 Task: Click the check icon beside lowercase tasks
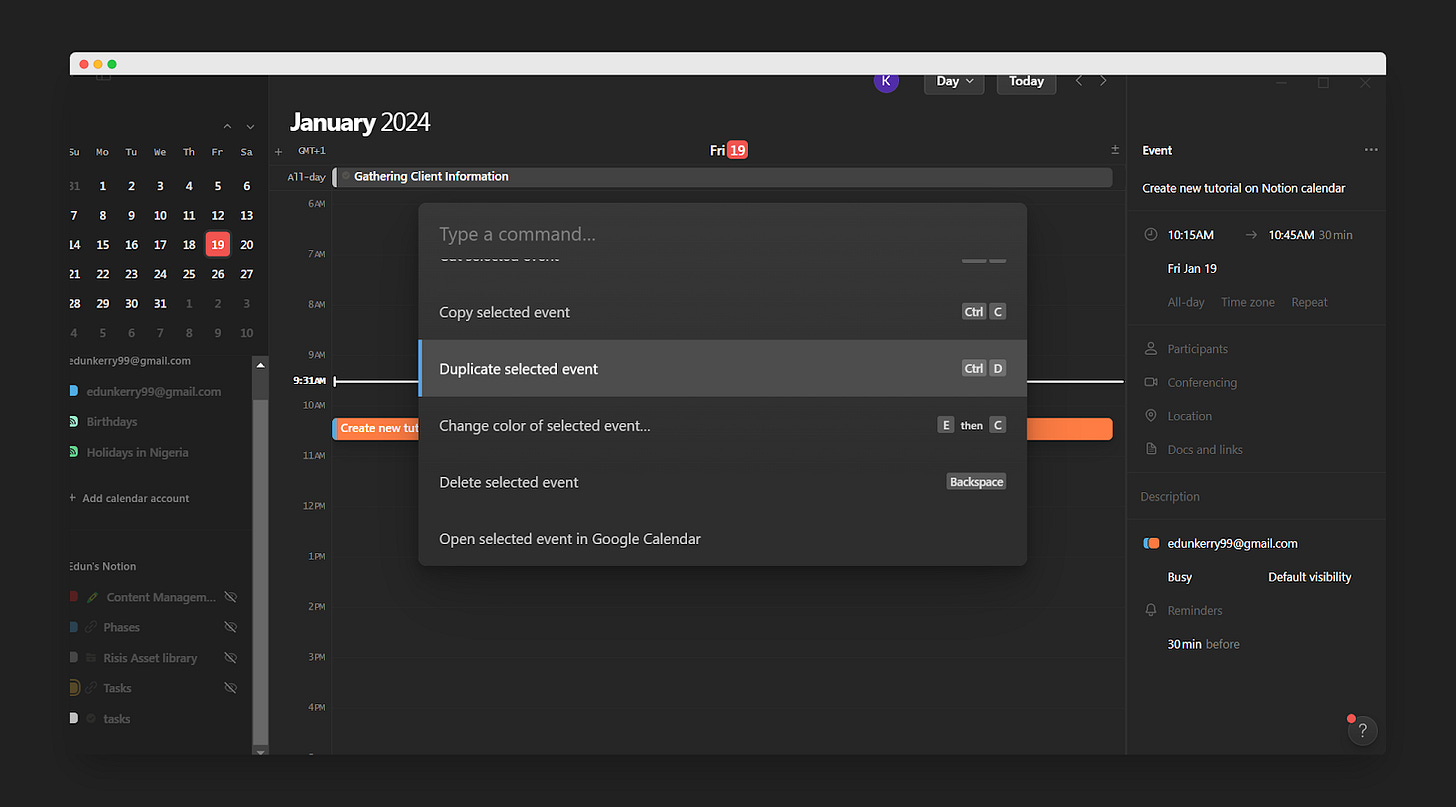pyautogui.click(x=92, y=719)
